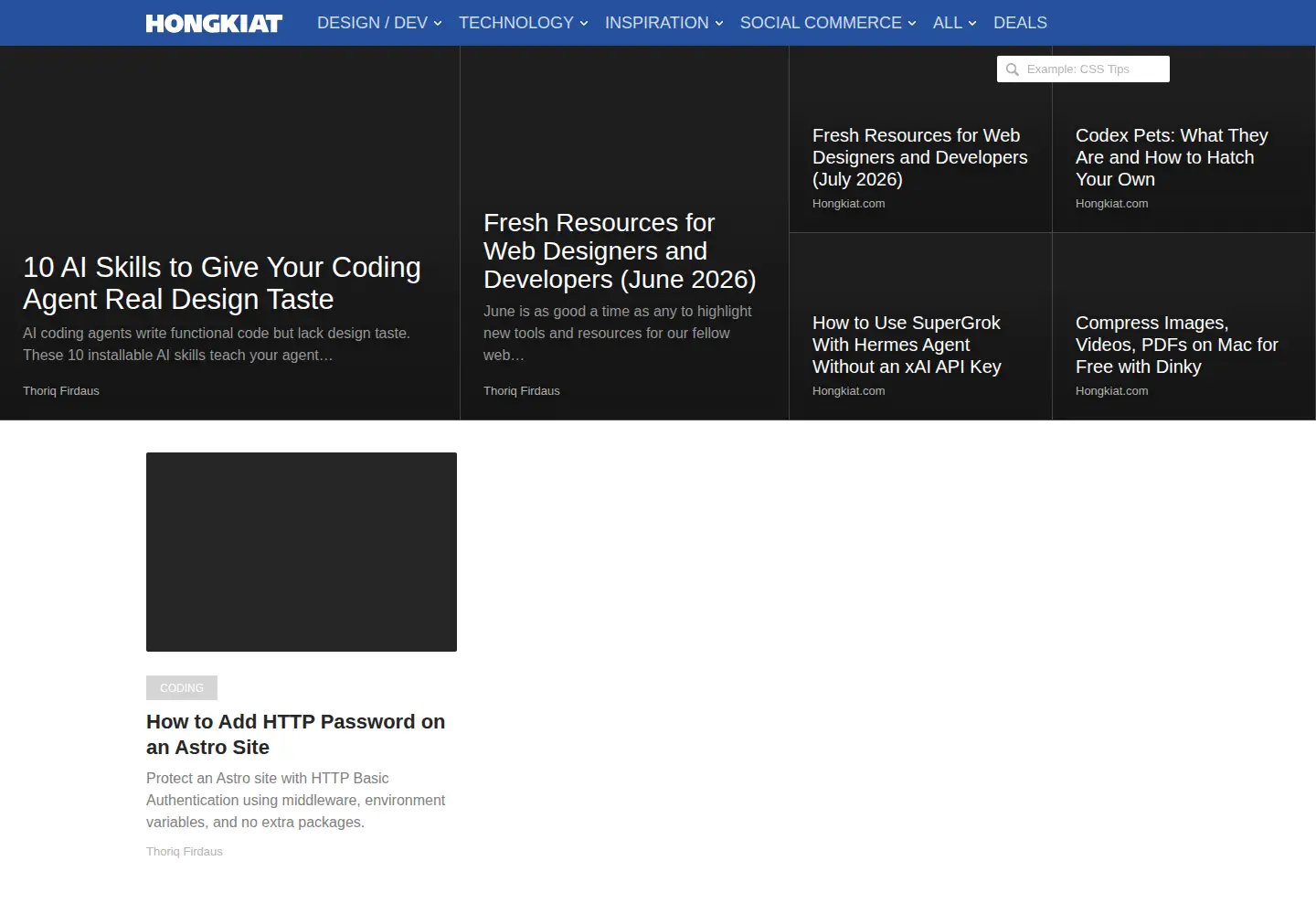Screen dimensions: 1316x914
Task: Open 'Codex Pets: What They Are' article
Action: click(x=1172, y=157)
